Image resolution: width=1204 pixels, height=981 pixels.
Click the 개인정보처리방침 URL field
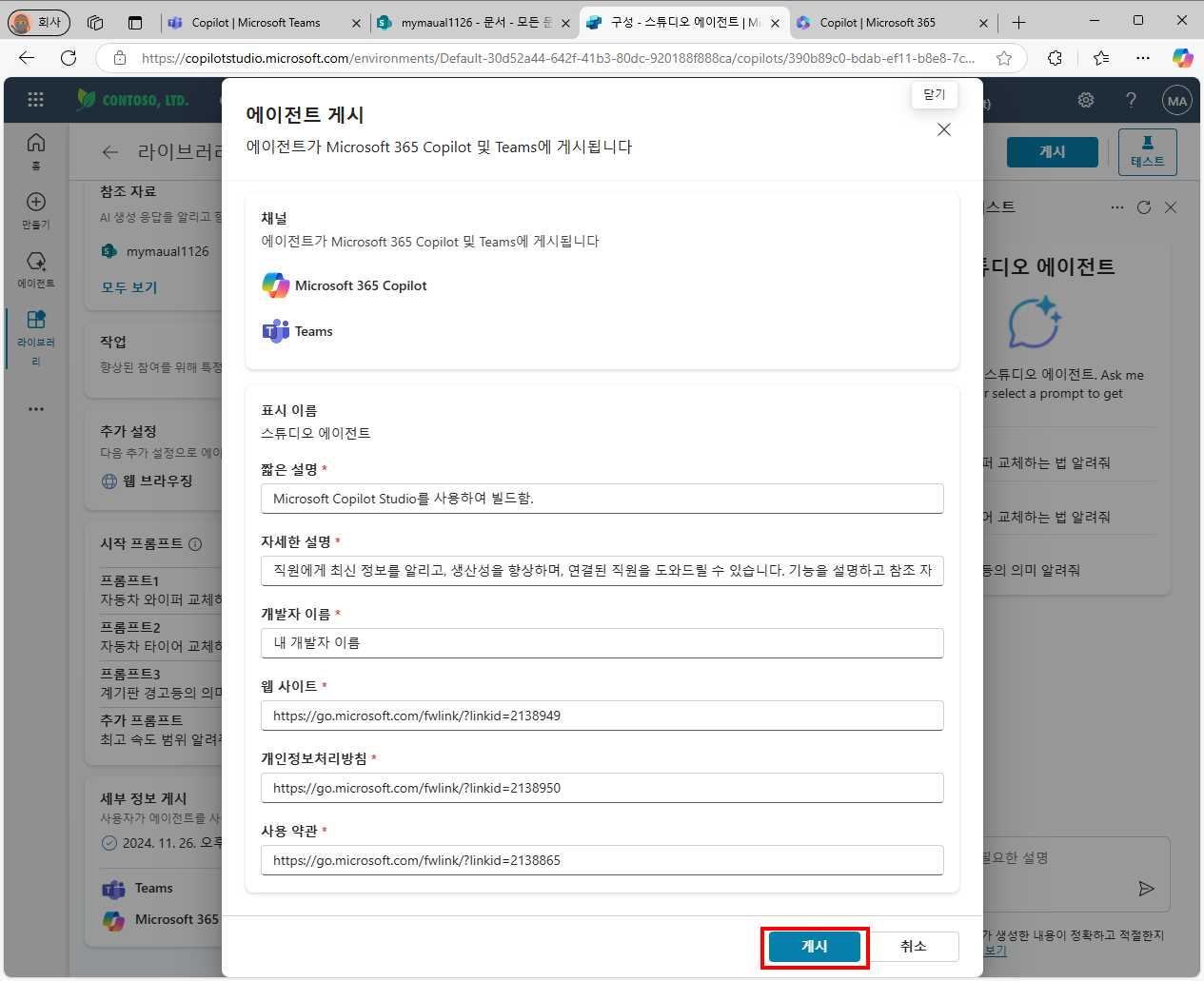(602, 788)
